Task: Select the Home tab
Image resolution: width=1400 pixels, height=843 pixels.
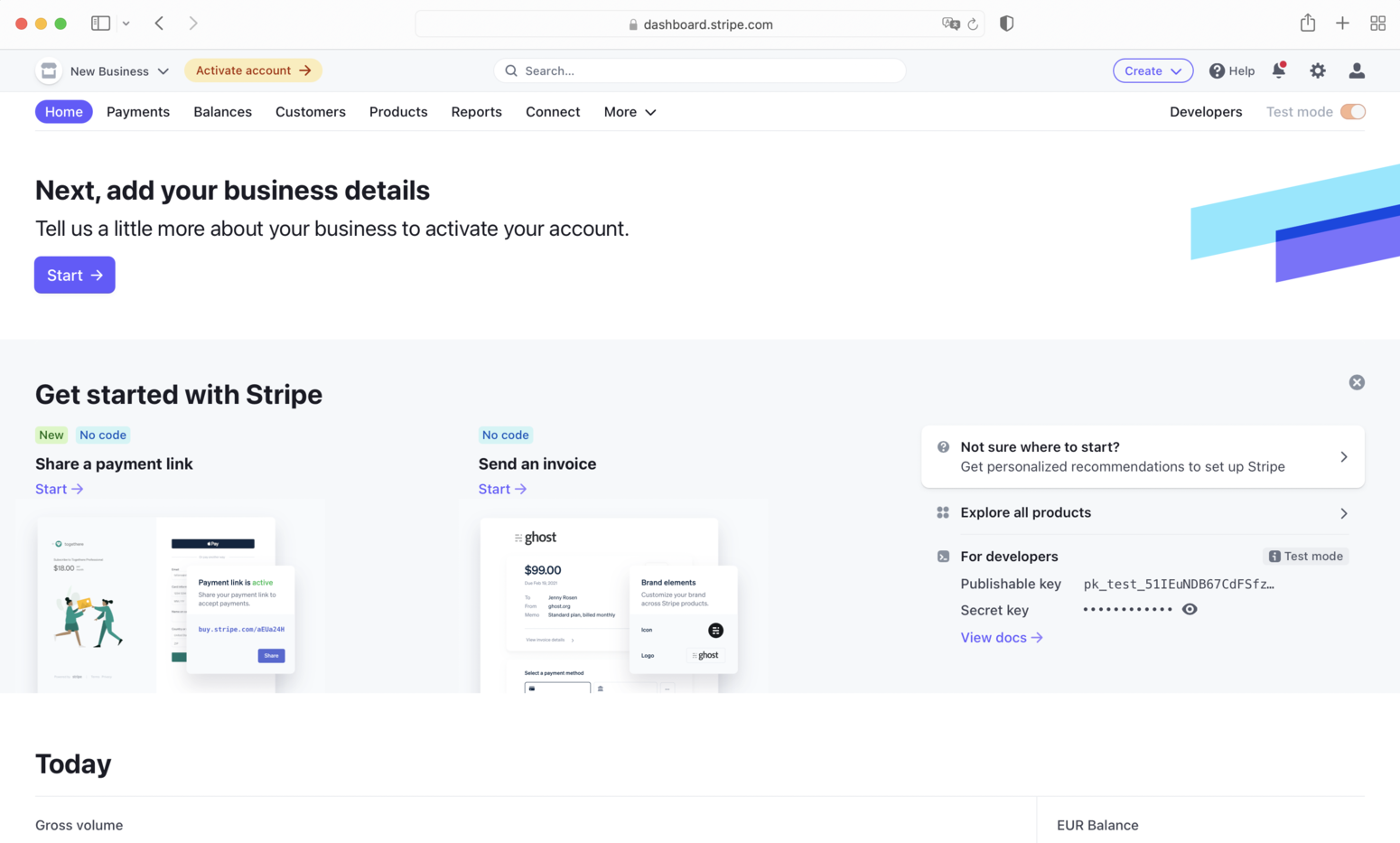Action: pos(64,112)
